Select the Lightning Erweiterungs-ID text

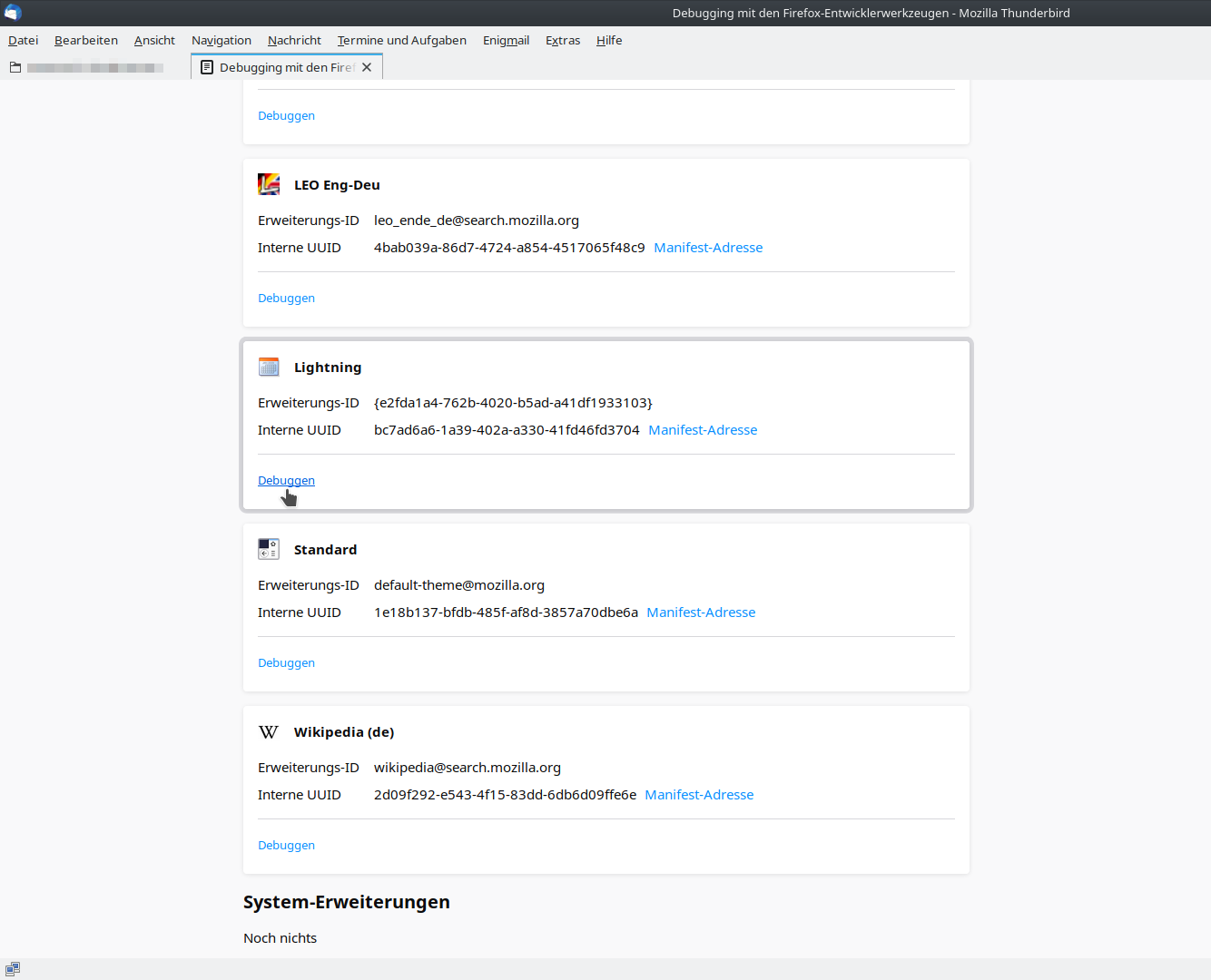(513, 403)
